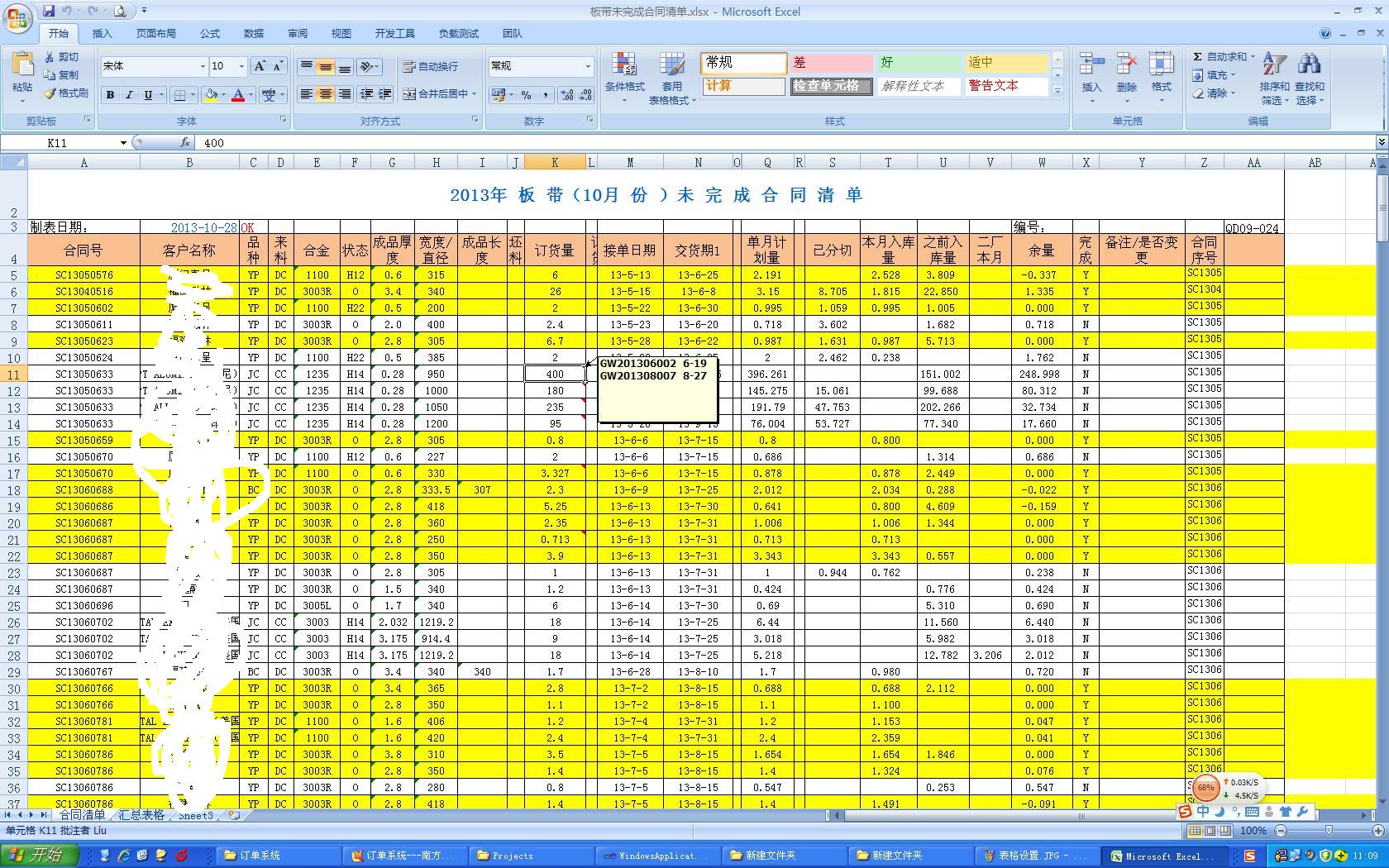Screen dimensions: 1389x868
Task: Switch to Page Layout view
Action: 1210,830
